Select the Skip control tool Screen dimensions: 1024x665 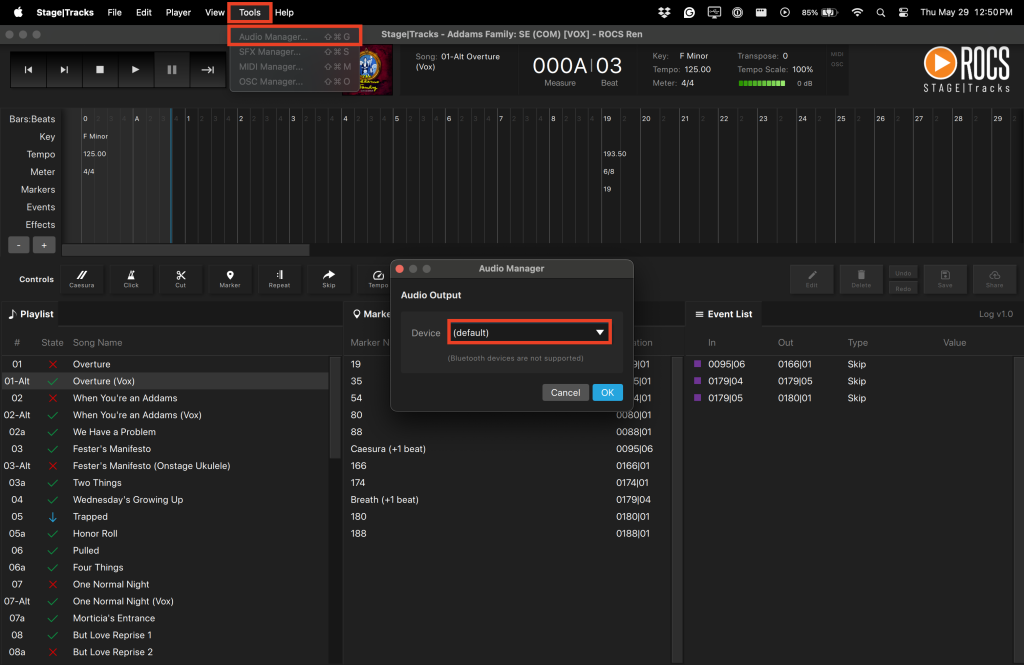329,279
